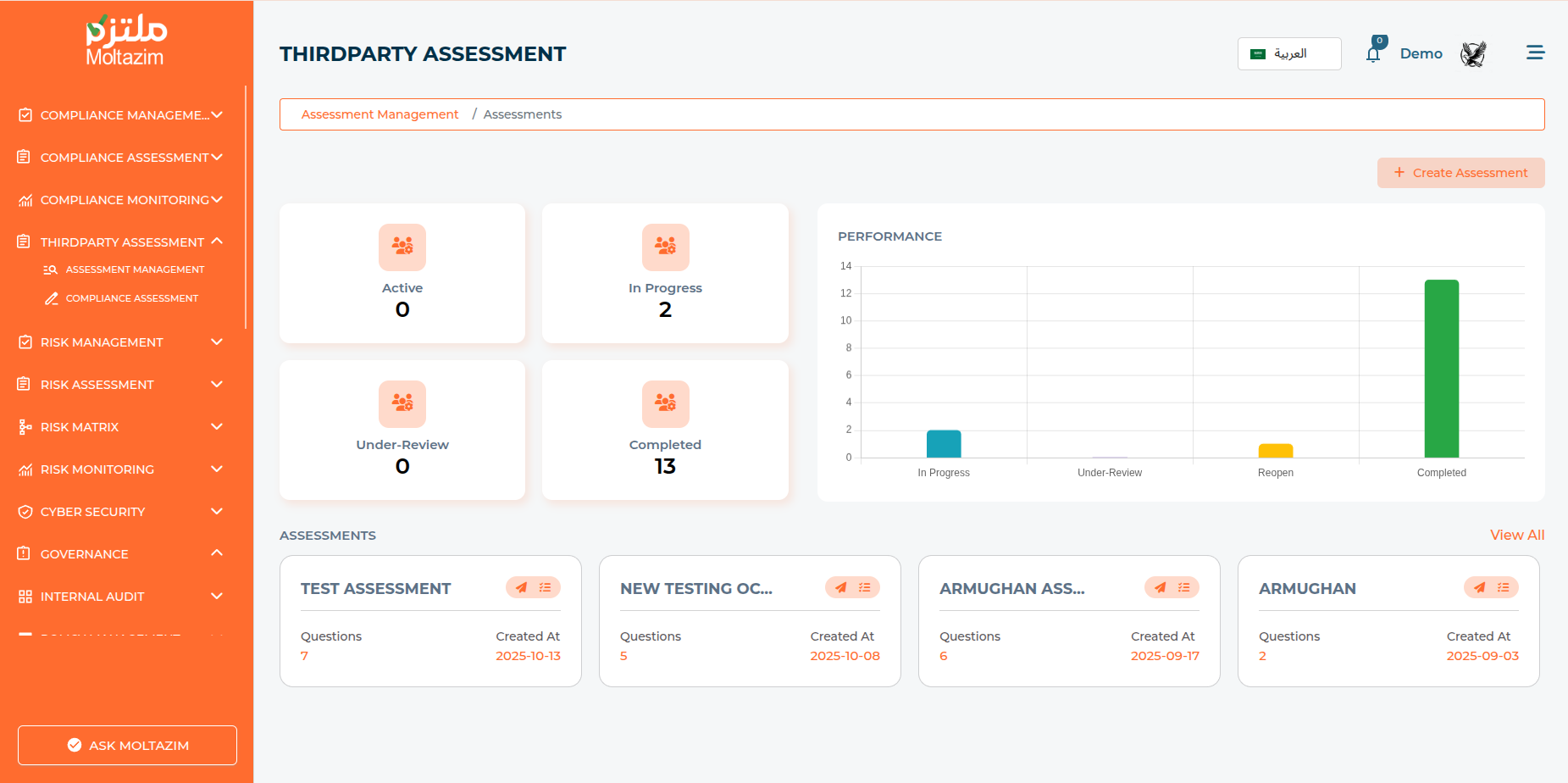Screen dimensions: 1568x783
Task: Switch language to Arabic
Action: tap(1288, 53)
